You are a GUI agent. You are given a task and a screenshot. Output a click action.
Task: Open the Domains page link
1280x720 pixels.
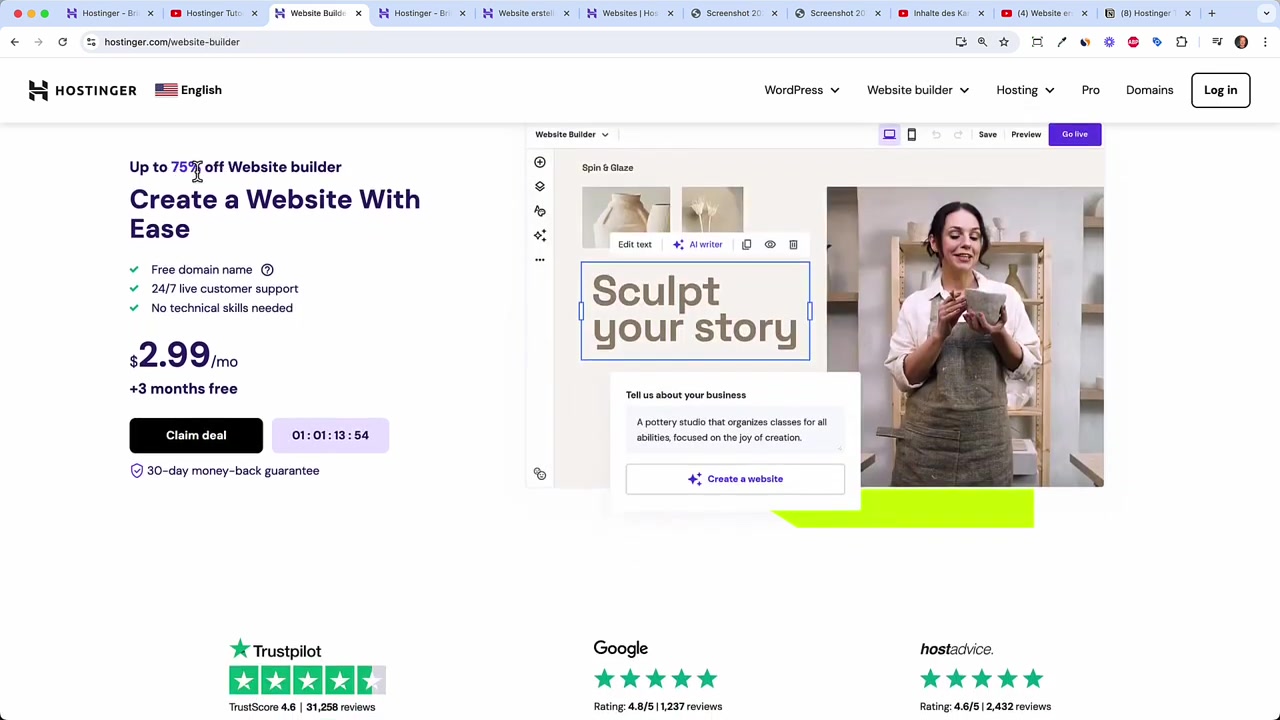tap(1149, 90)
